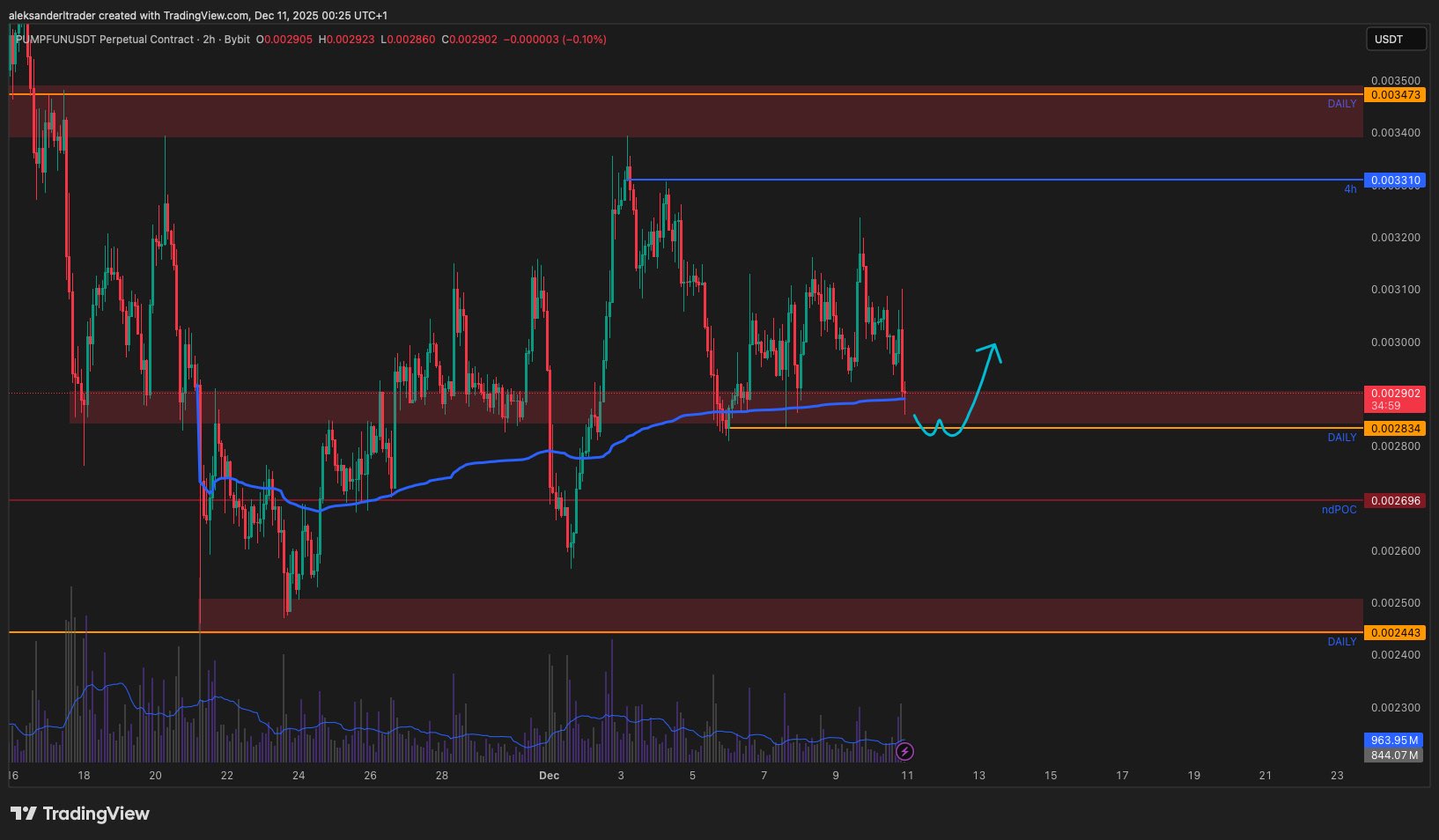
Task: Click the 4h label under 0.003310
Action: pos(1350,189)
